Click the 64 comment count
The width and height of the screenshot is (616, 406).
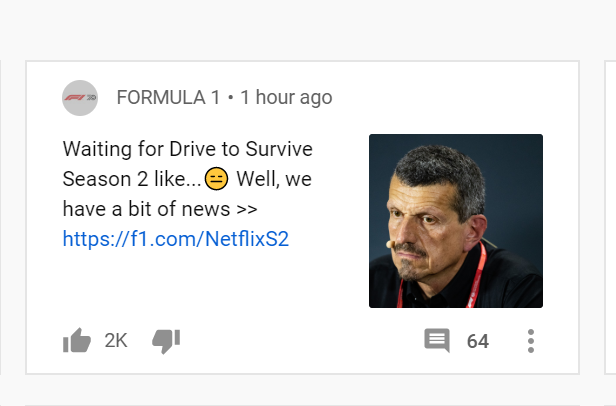tap(478, 341)
